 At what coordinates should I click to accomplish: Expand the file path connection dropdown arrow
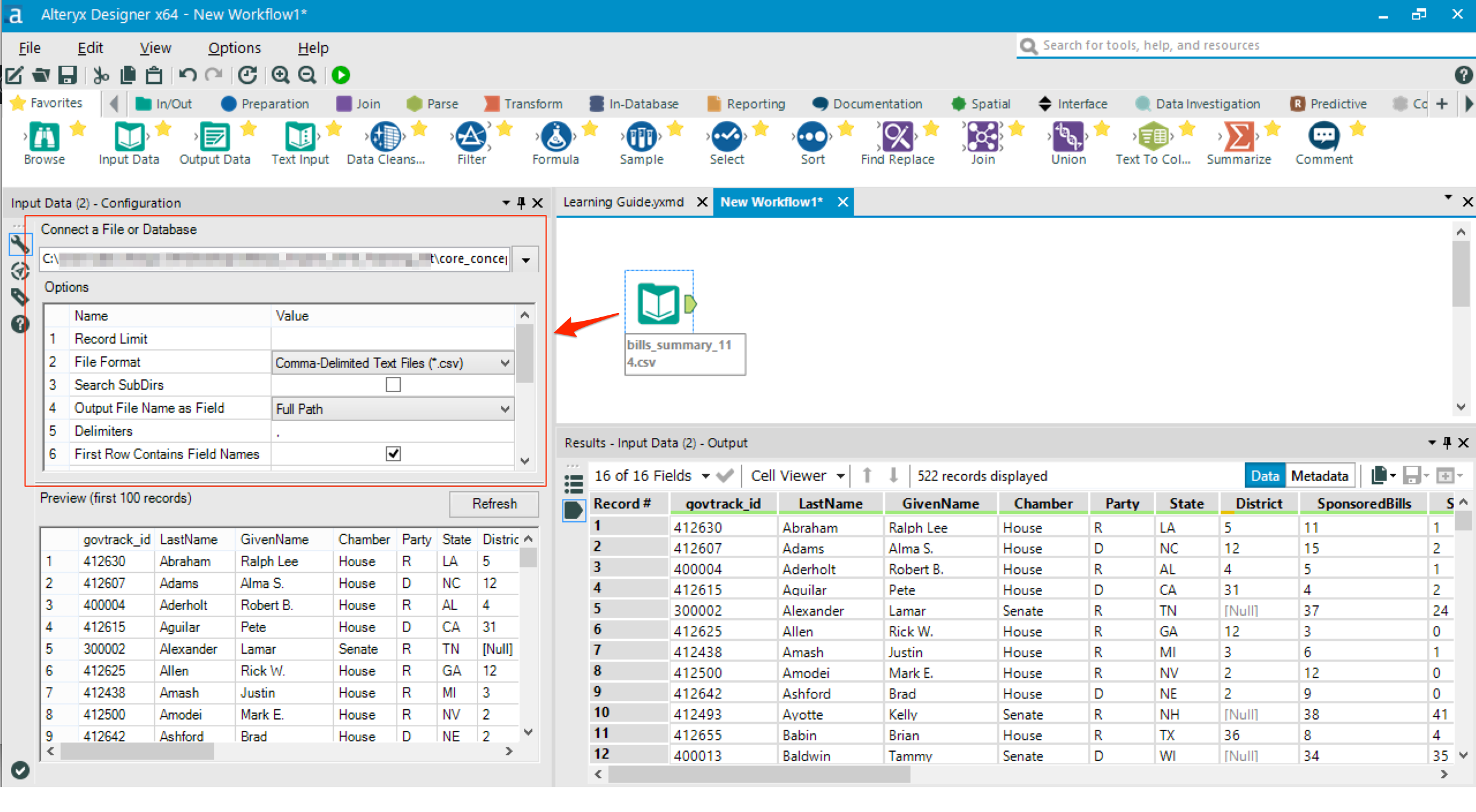526,260
